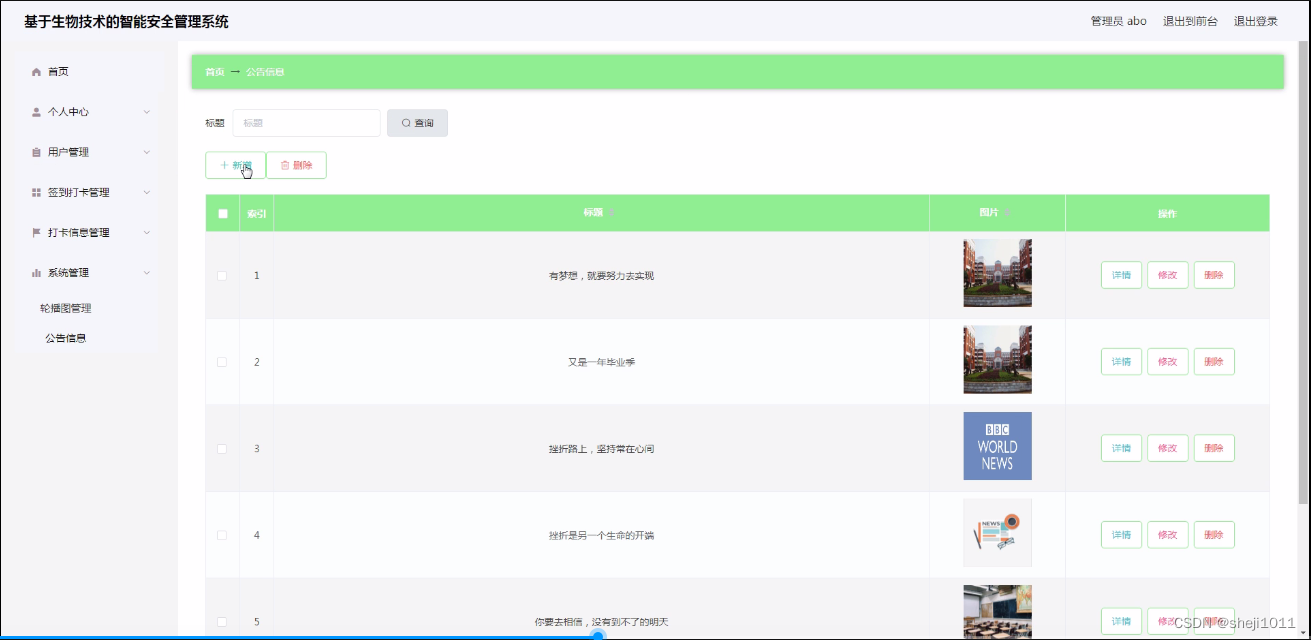Select the grid icon beside 签到打卡管理
1311x640 pixels.
37,192
